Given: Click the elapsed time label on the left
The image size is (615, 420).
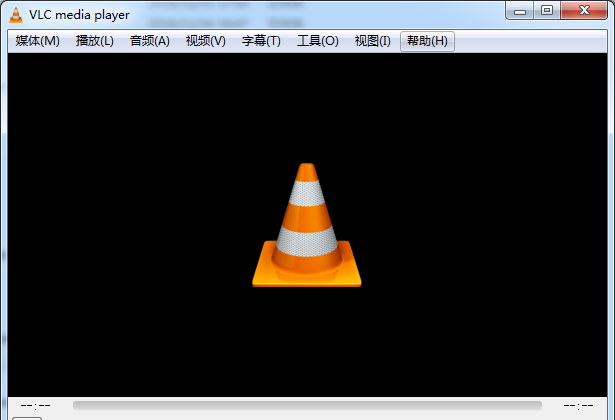Looking at the screenshot, I should point(35,405).
